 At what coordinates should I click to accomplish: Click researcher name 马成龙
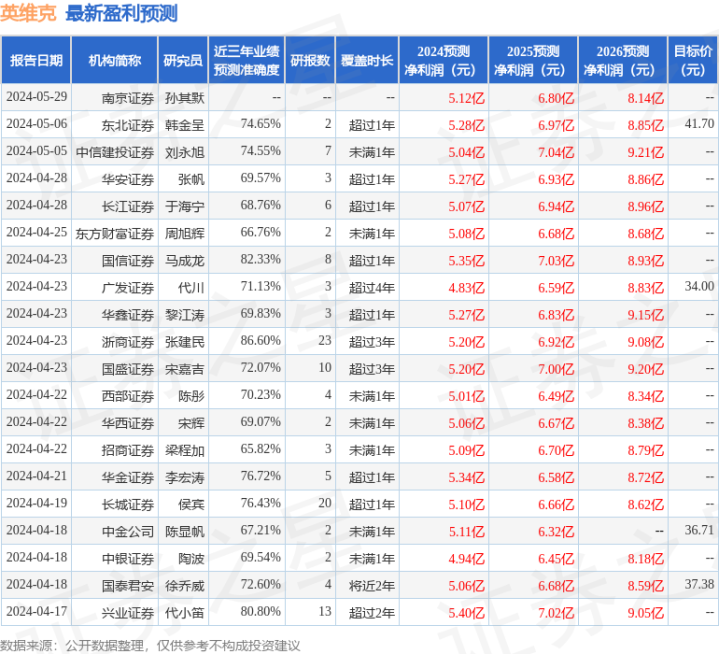(x=185, y=260)
